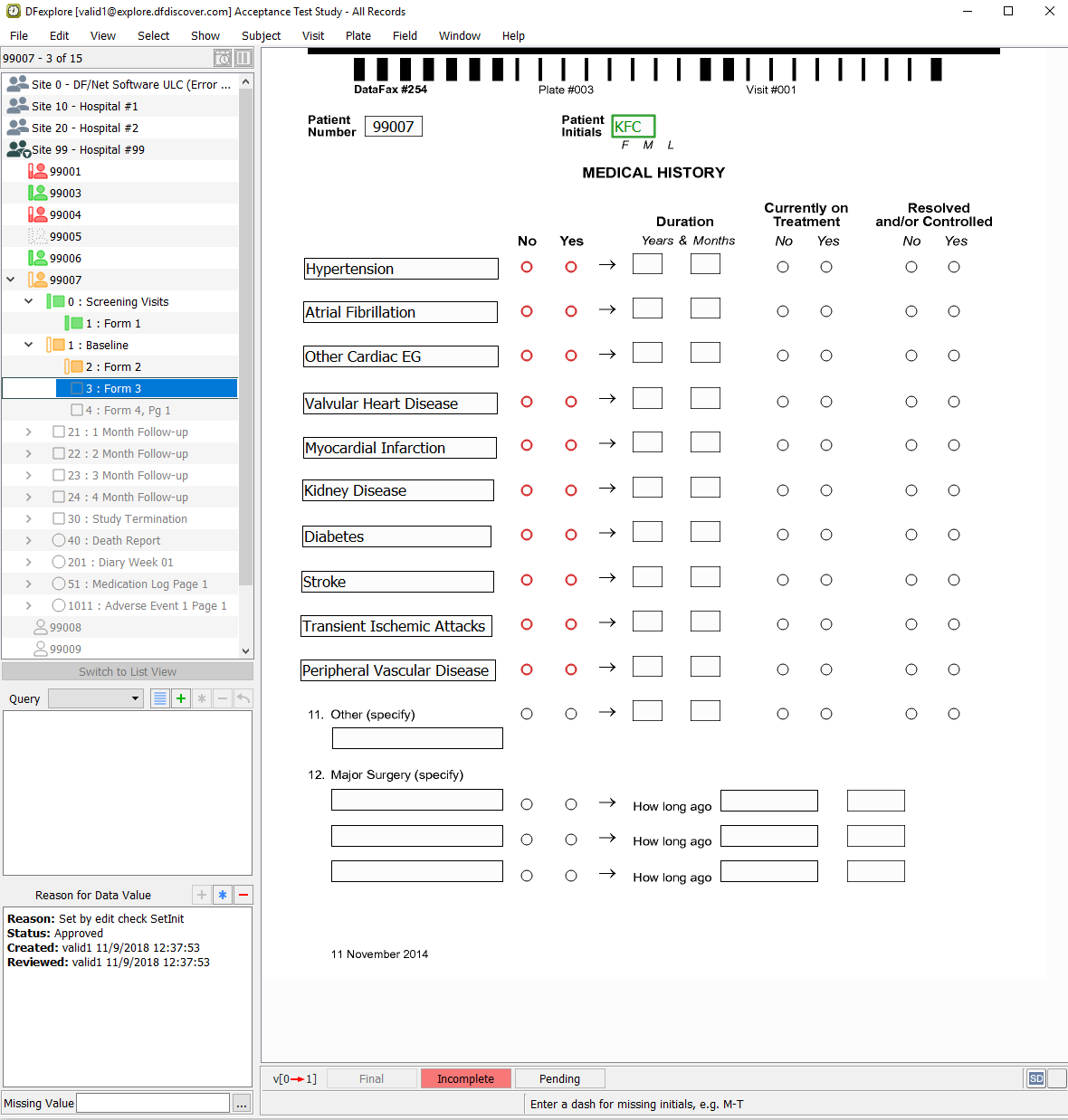Click the calendar clock icon near record counter

[223, 58]
